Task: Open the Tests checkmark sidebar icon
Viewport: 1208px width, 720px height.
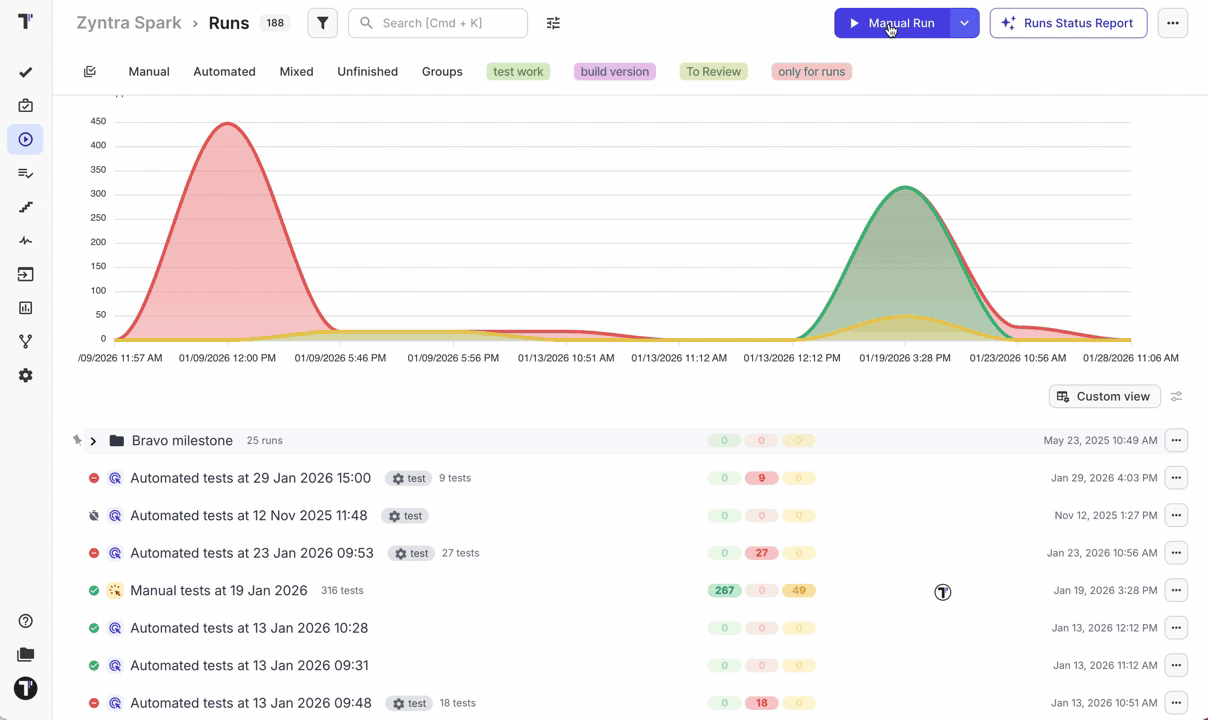Action: pos(25,72)
